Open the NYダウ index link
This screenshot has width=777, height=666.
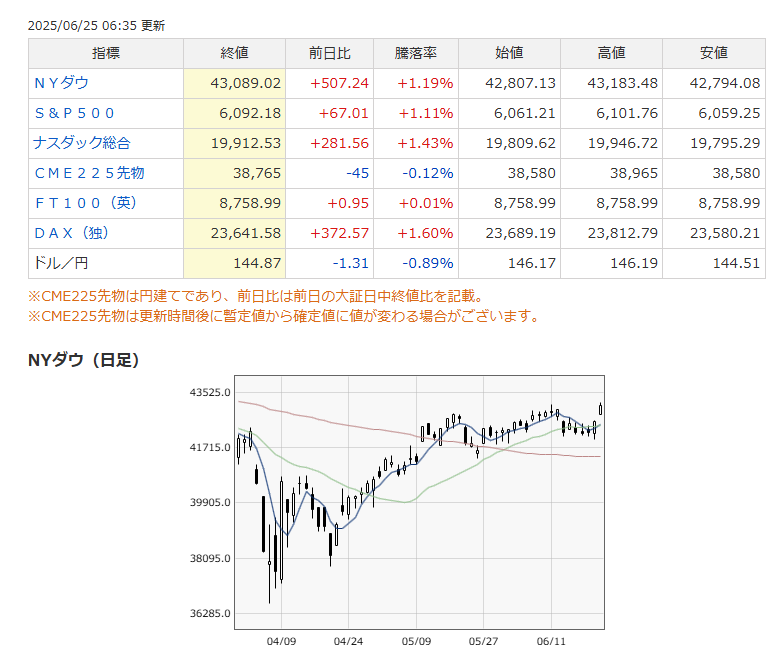click(61, 83)
